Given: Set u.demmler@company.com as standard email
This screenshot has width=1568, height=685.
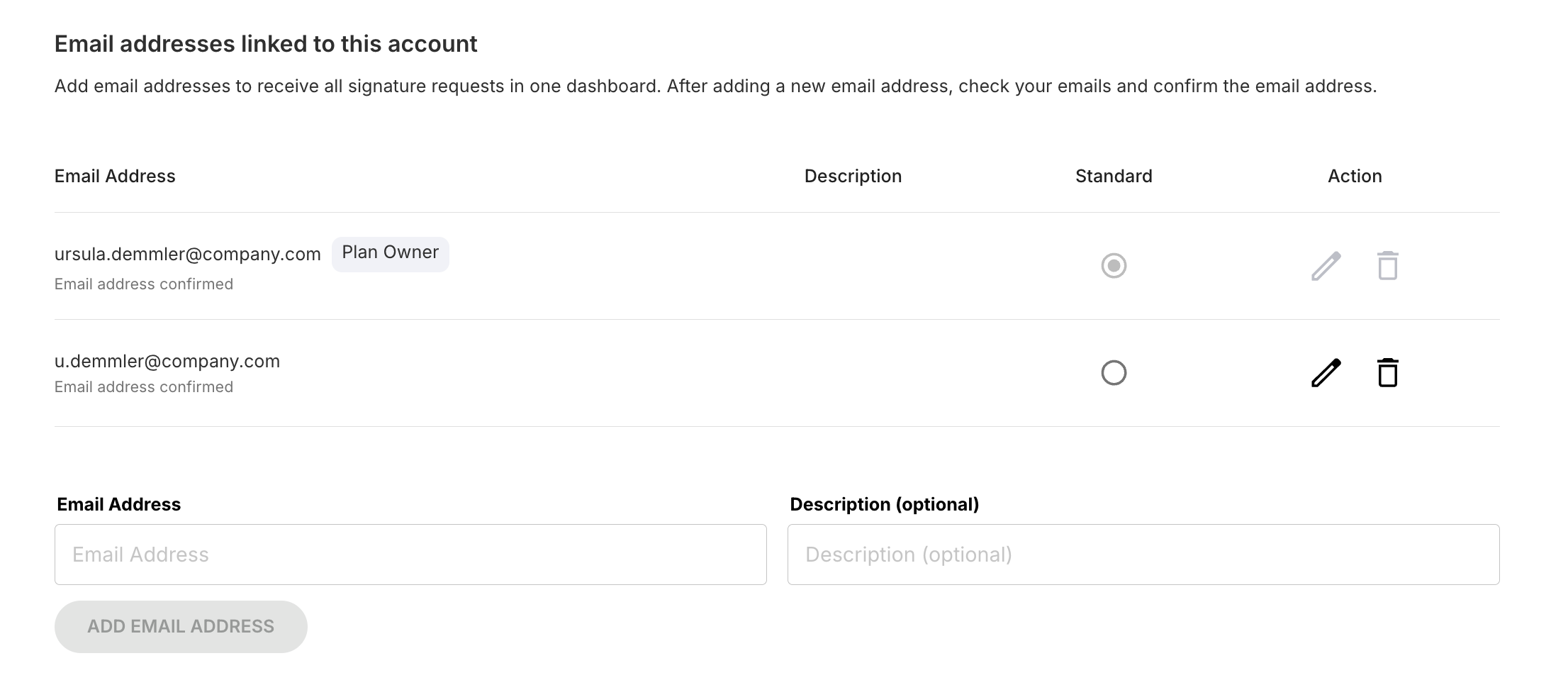Looking at the screenshot, I should pyautogui.click(x=1114, y=373).
